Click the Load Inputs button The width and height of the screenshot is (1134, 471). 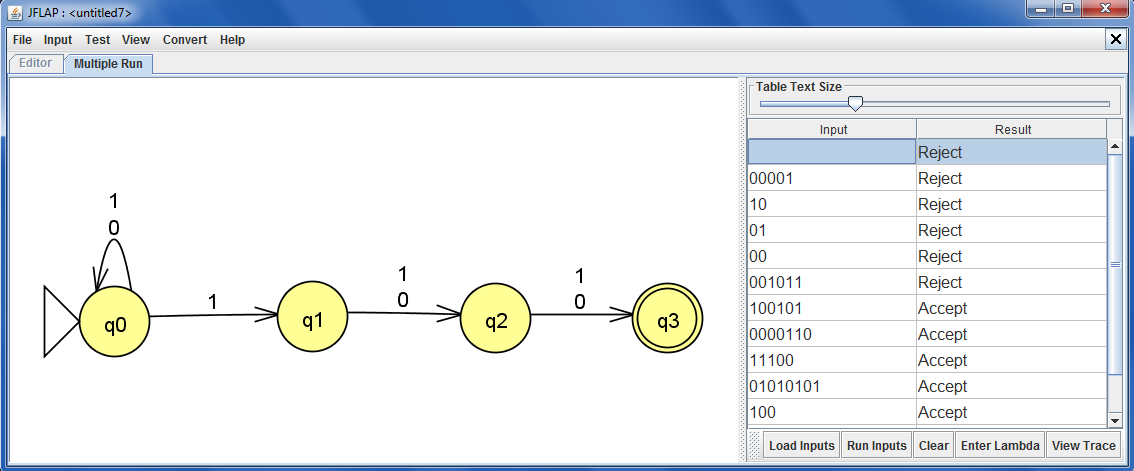(x=801, y=446)
